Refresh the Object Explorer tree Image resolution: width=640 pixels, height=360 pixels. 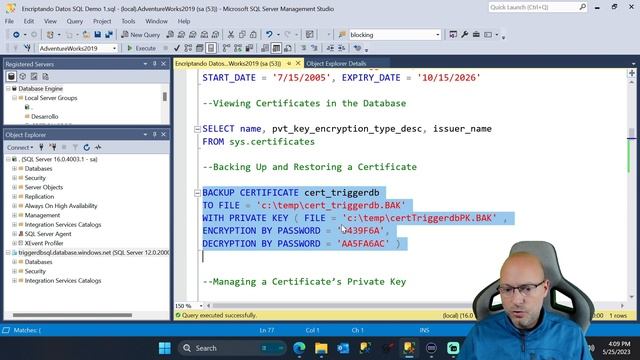point(87,147)
